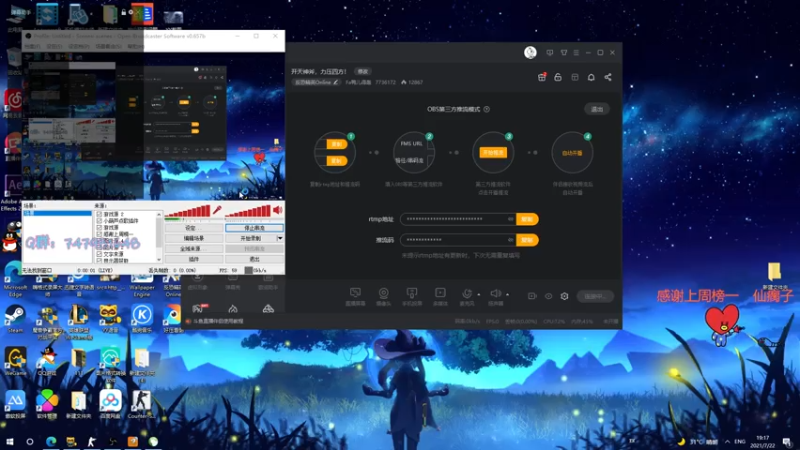This screenshot has width=800, height=450.
Task: Toggle the topmost source checkbox in OBS list
Action: [99, 214]
